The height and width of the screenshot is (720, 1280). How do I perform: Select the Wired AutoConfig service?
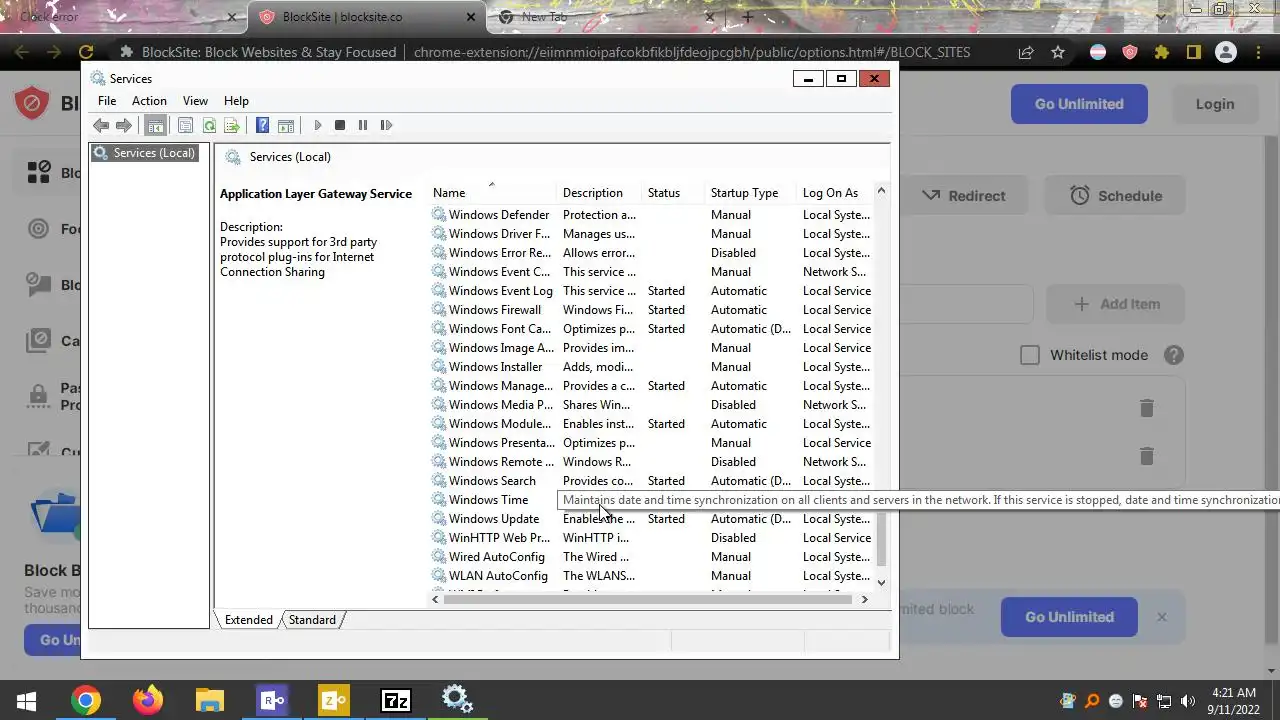[651, 557]
